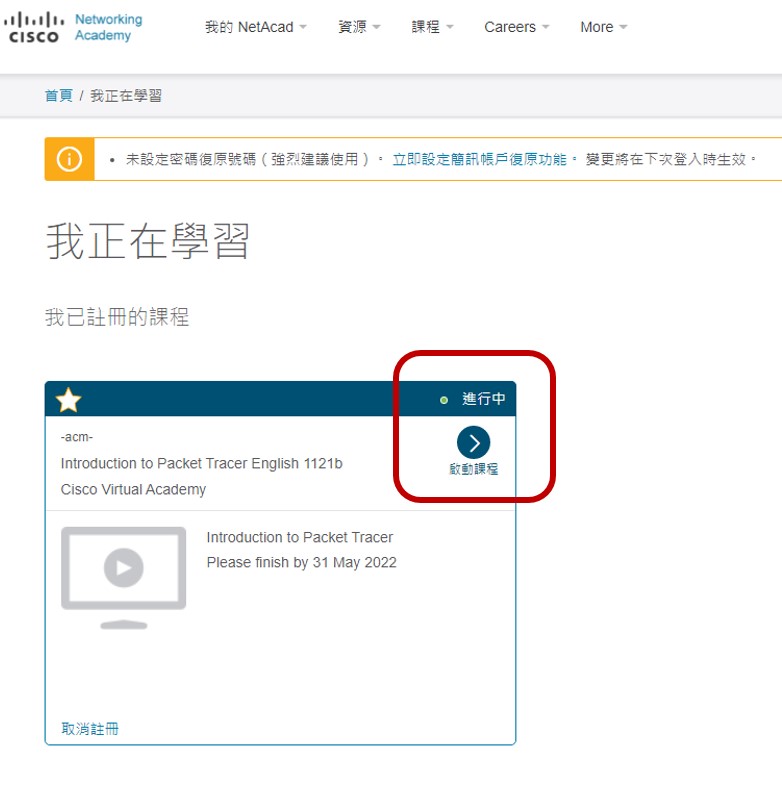The image size is (782, 798).
Task: Open 立即設定簡訊帳戶復原功能 link
Action: pos(479,160)
